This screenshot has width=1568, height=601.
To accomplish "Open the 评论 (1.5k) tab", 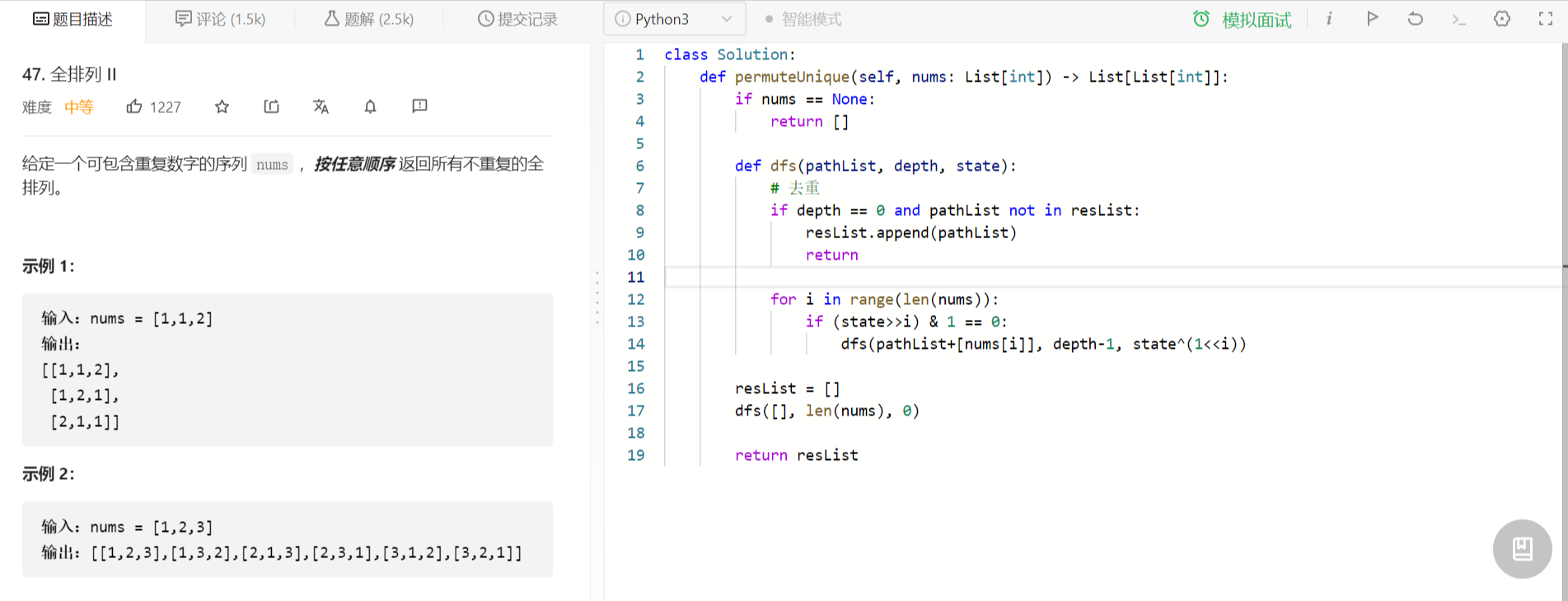I will (x=220, y=19).
